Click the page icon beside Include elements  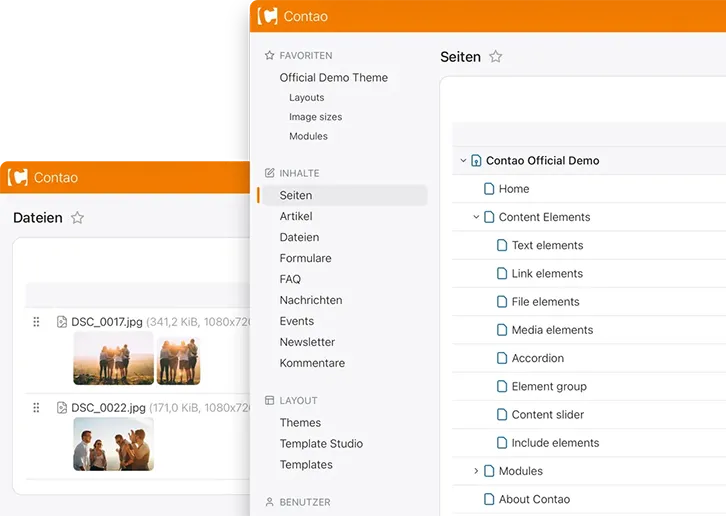point(502,443)
